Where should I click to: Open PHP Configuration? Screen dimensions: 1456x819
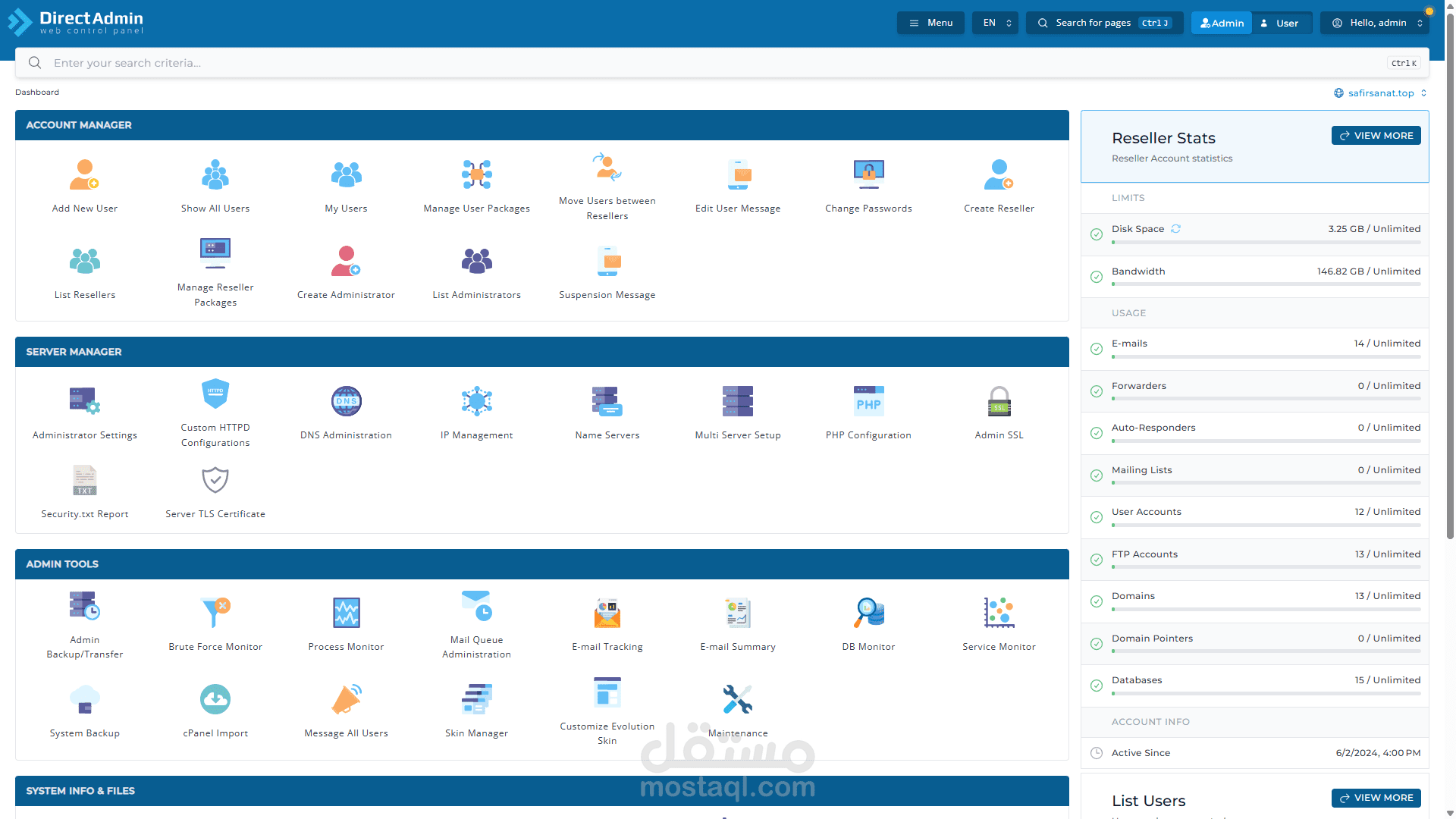pos(868,409)
